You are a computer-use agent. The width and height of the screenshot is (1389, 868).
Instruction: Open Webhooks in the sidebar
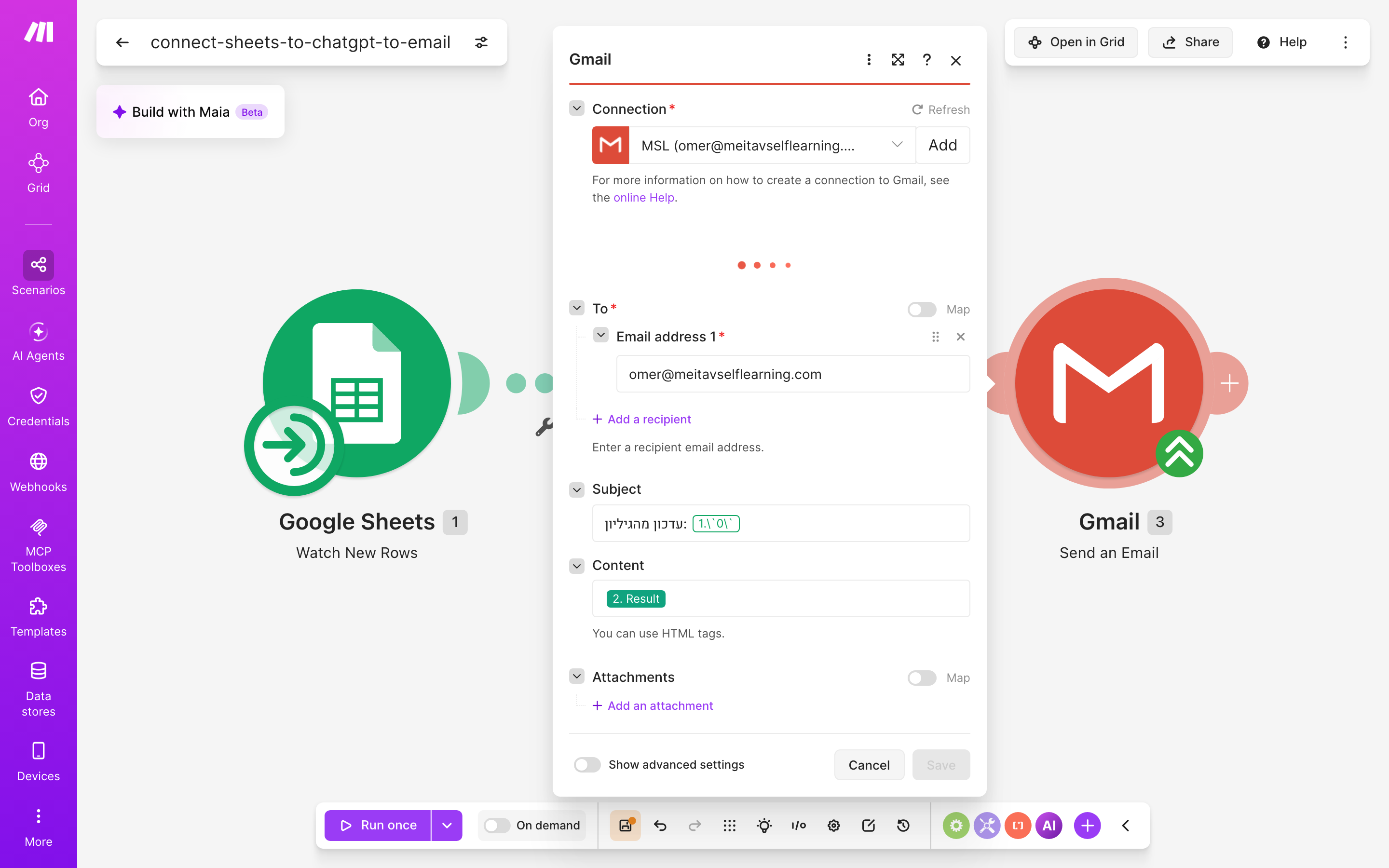(x=39, y=473)
